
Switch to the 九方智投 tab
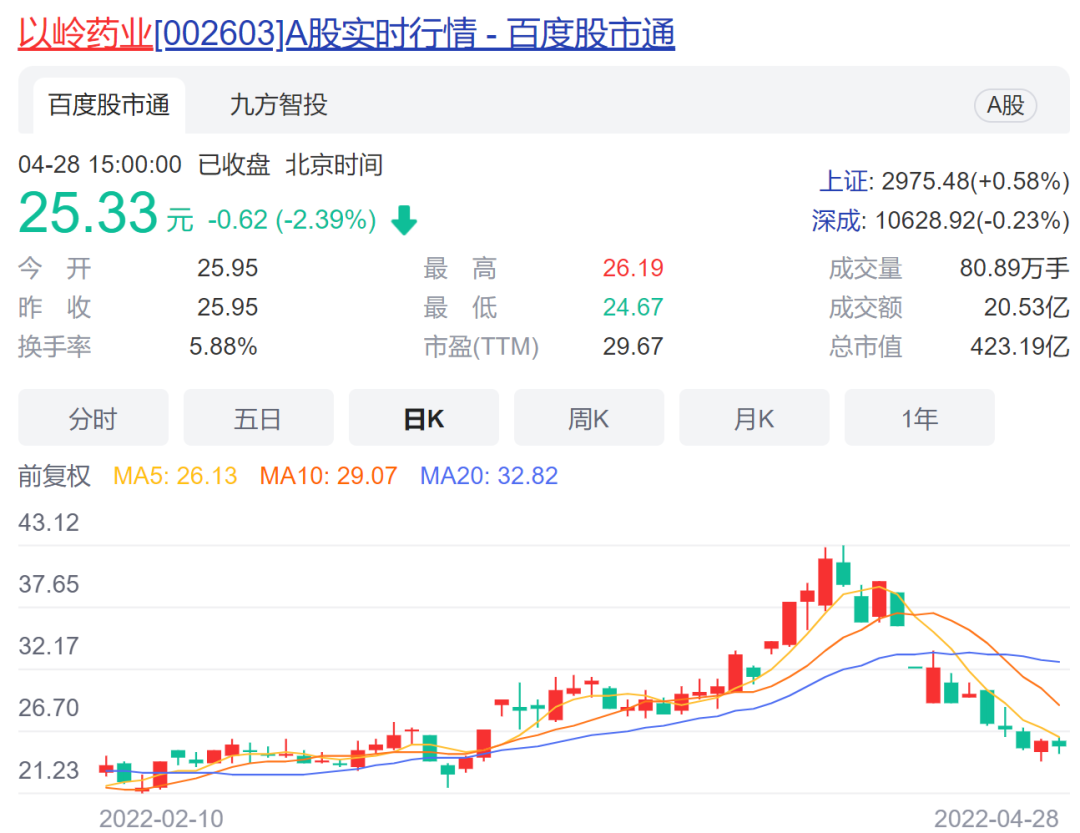(278, 105)
